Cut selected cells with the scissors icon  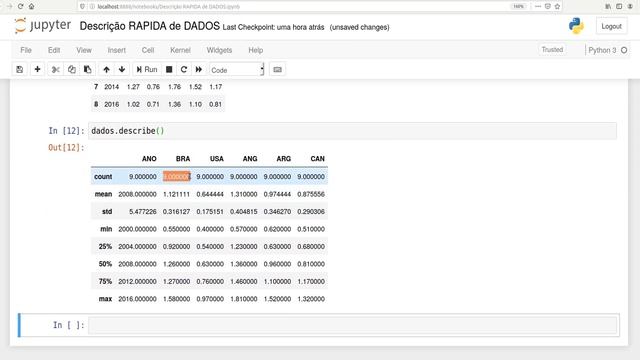coord(56,69)
